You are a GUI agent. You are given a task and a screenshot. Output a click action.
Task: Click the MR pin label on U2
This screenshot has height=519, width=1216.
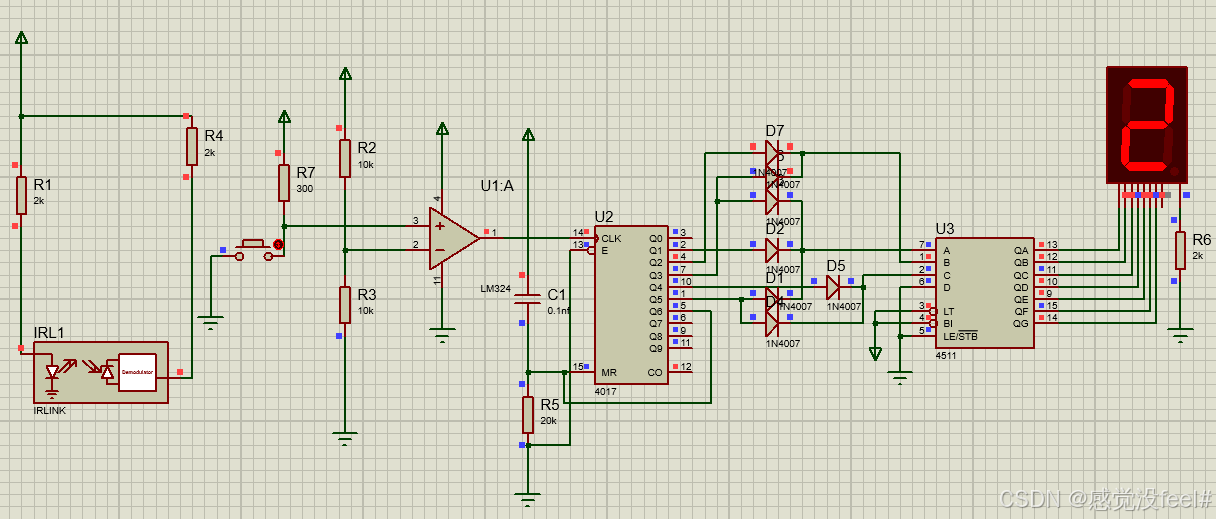(609, 372)
